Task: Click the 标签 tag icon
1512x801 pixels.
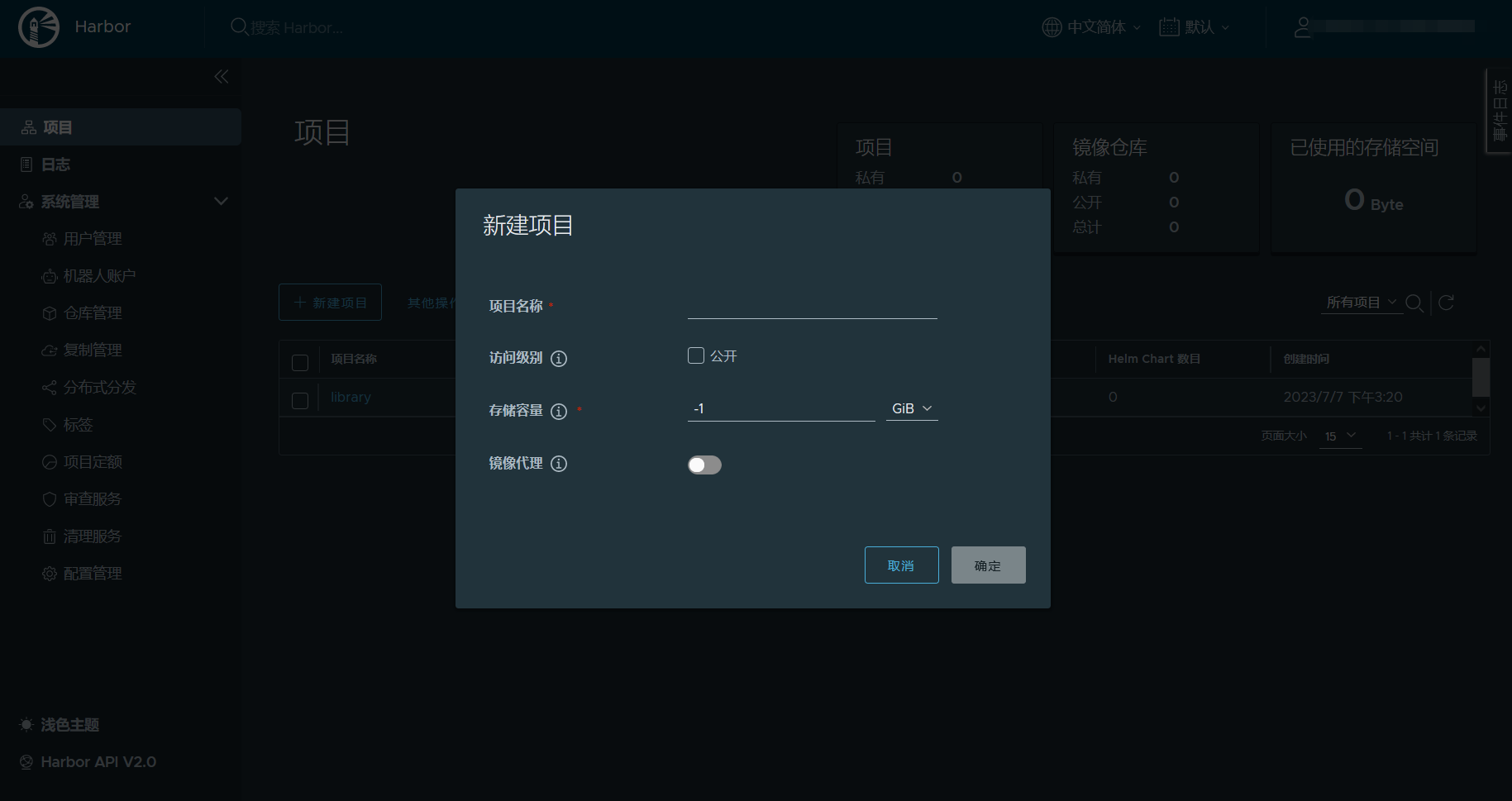Action: click(x=50, y=425)
